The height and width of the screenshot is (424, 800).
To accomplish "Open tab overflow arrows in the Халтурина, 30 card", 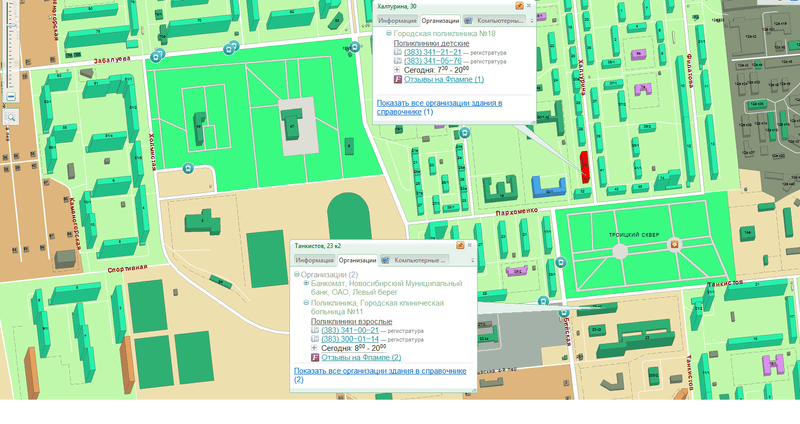I will [531, 21].
